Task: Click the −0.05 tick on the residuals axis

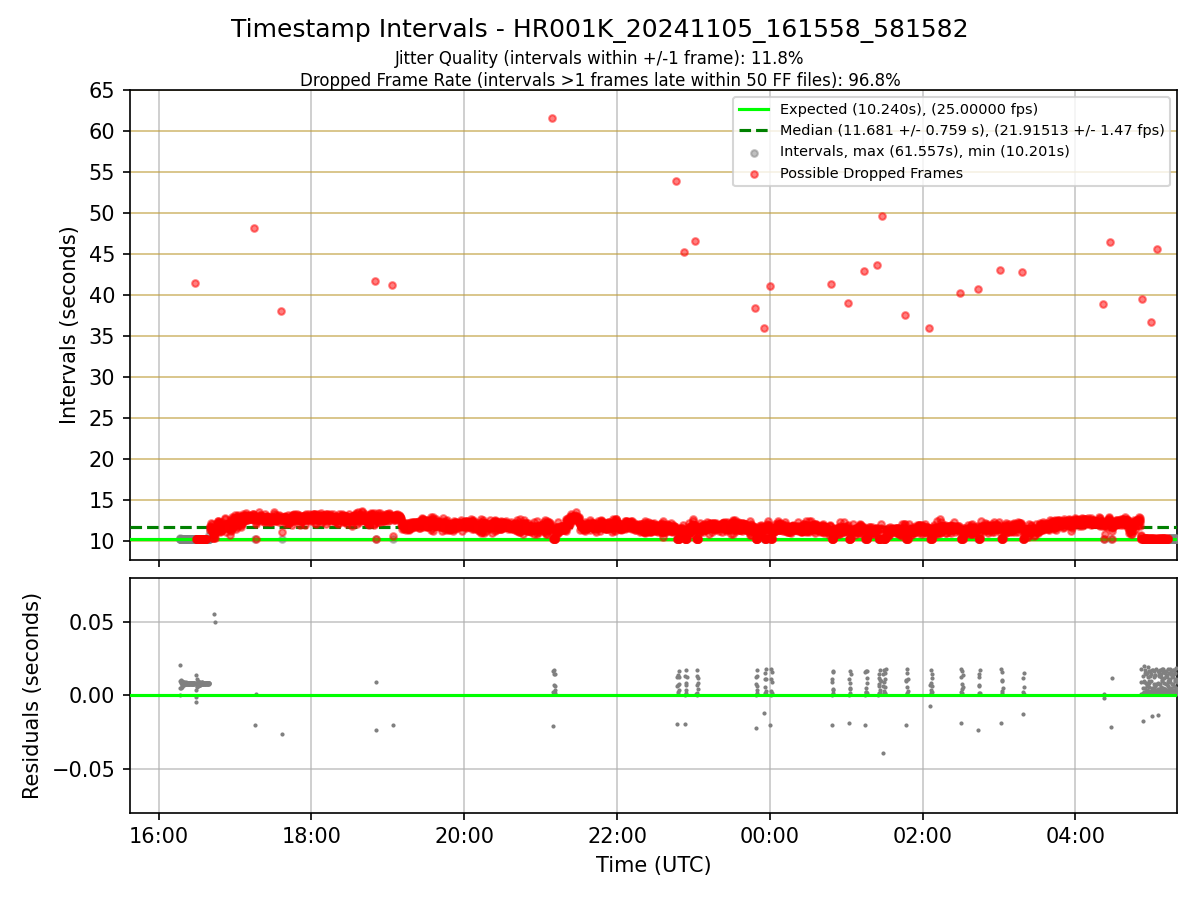Action: (x=86, y=769)
